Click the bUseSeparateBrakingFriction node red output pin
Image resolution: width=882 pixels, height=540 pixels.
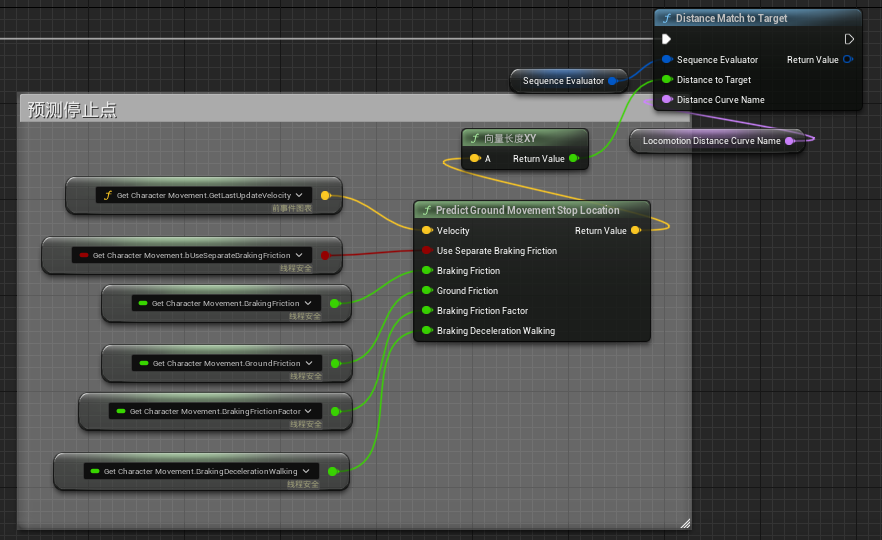[x=325, y=255]
